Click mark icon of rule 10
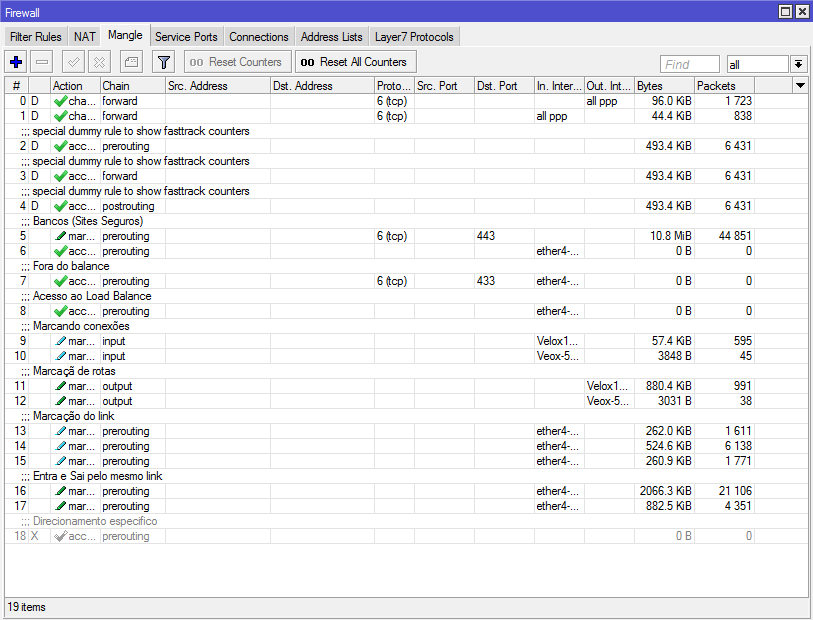 pyautogui.click(x=60, y=356)
